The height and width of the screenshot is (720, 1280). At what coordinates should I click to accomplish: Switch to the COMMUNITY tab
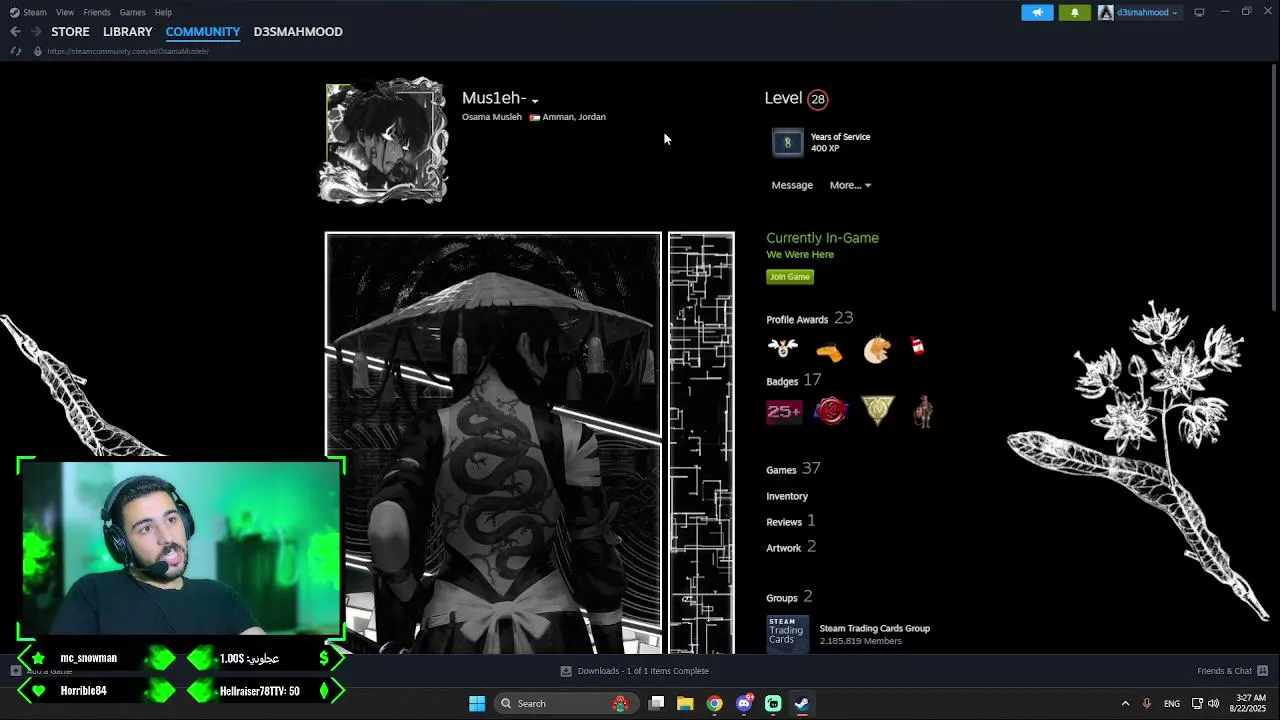click(203, 32)
